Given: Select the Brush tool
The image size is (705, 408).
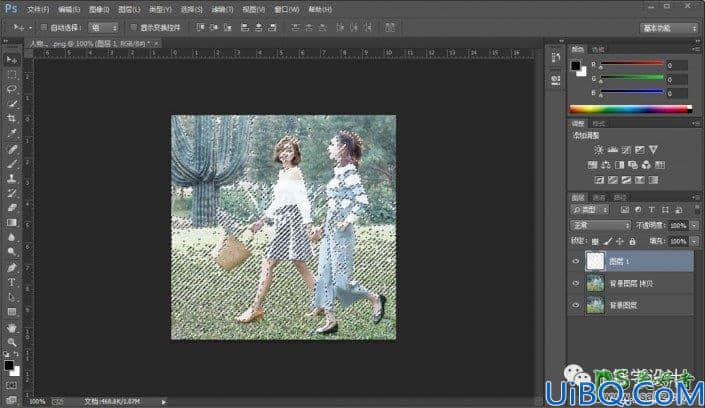Looking at the screenshot, I should [12, 164].
